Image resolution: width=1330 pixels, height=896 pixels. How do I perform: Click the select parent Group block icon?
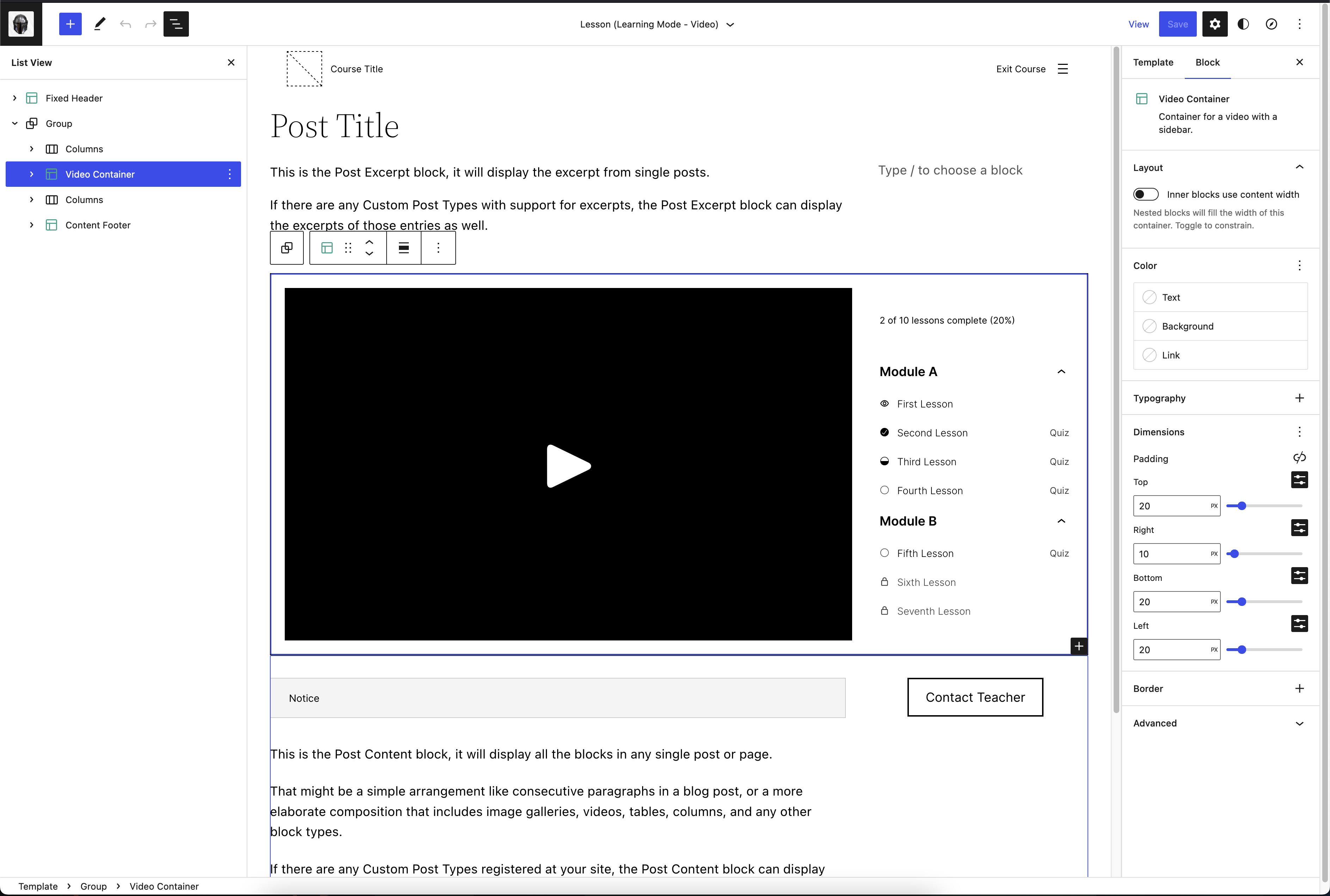[287, 248]
